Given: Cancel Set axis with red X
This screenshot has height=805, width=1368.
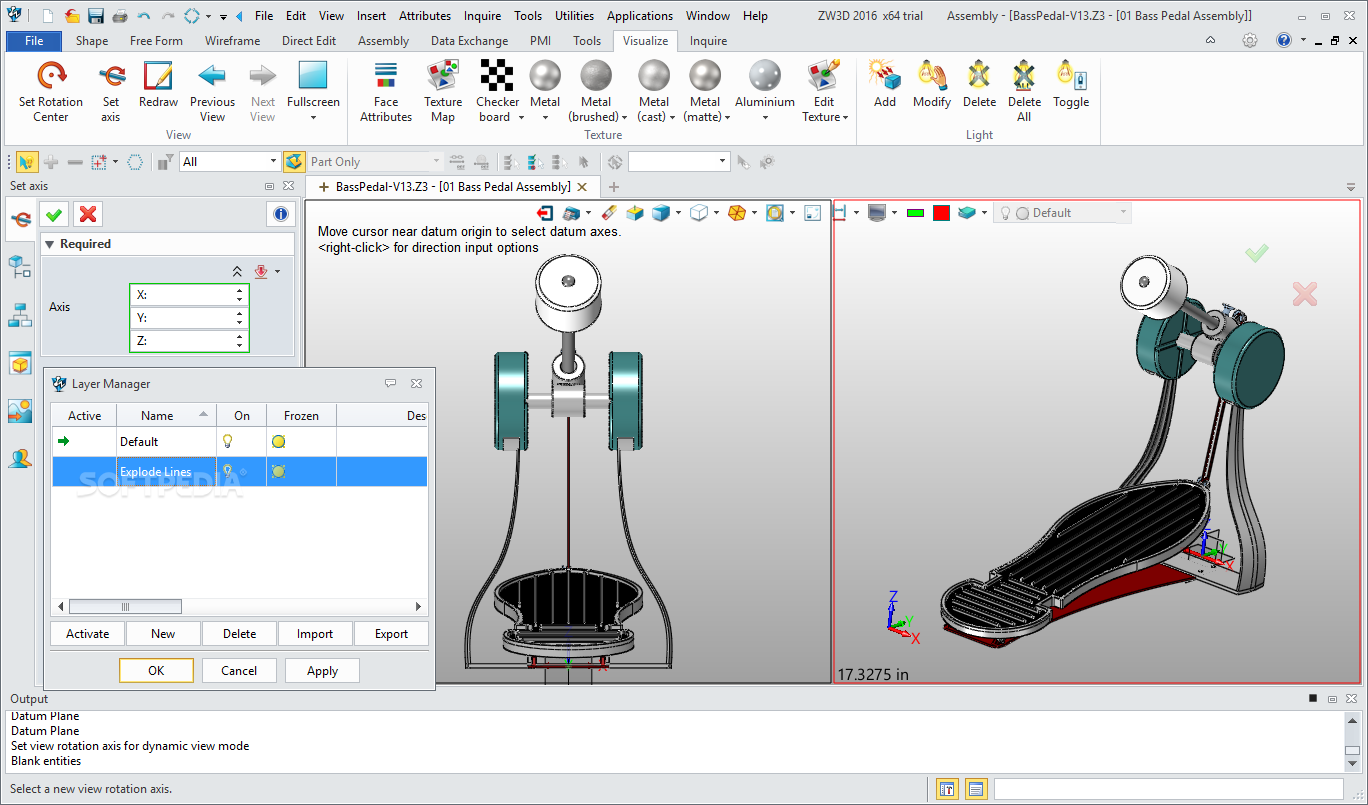Looking at the screenshot, I should pyautogui.click(x=88, y=214).
